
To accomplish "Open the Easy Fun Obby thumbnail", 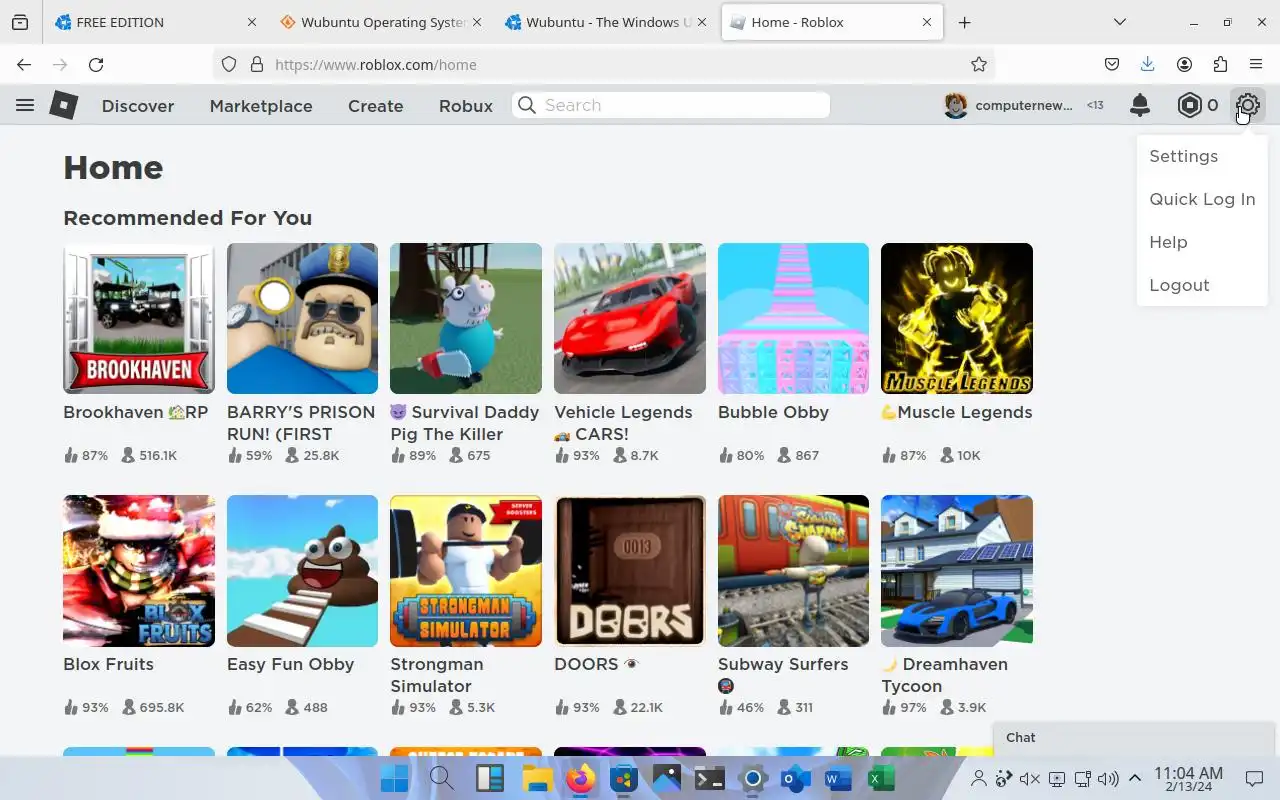I will point(302,571).
